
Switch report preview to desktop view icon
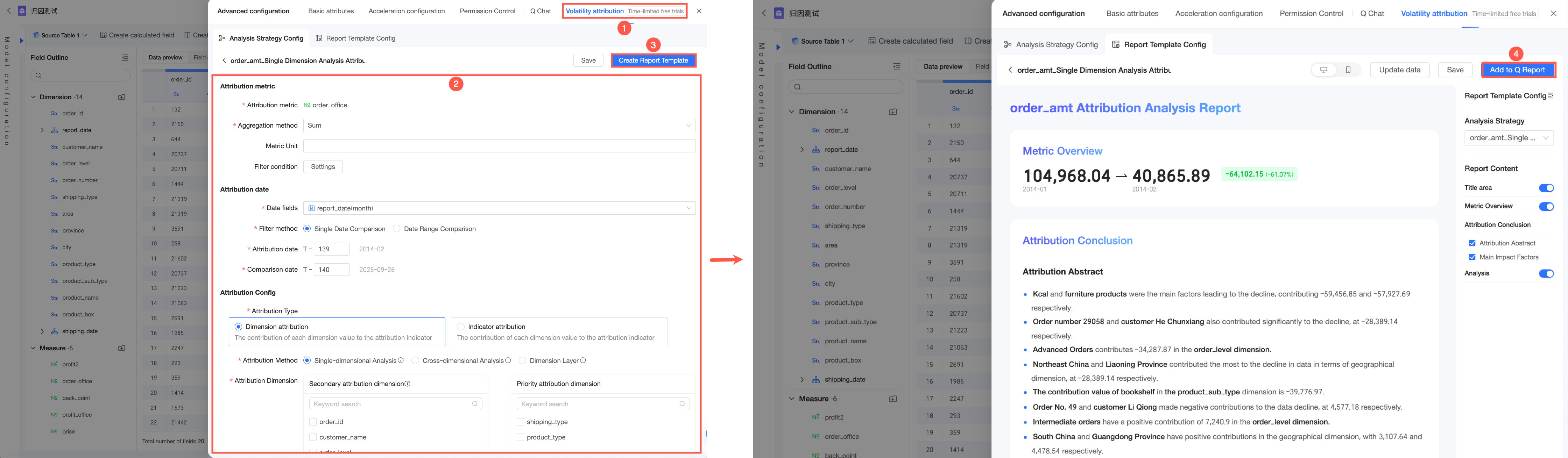pos(1323,70)
